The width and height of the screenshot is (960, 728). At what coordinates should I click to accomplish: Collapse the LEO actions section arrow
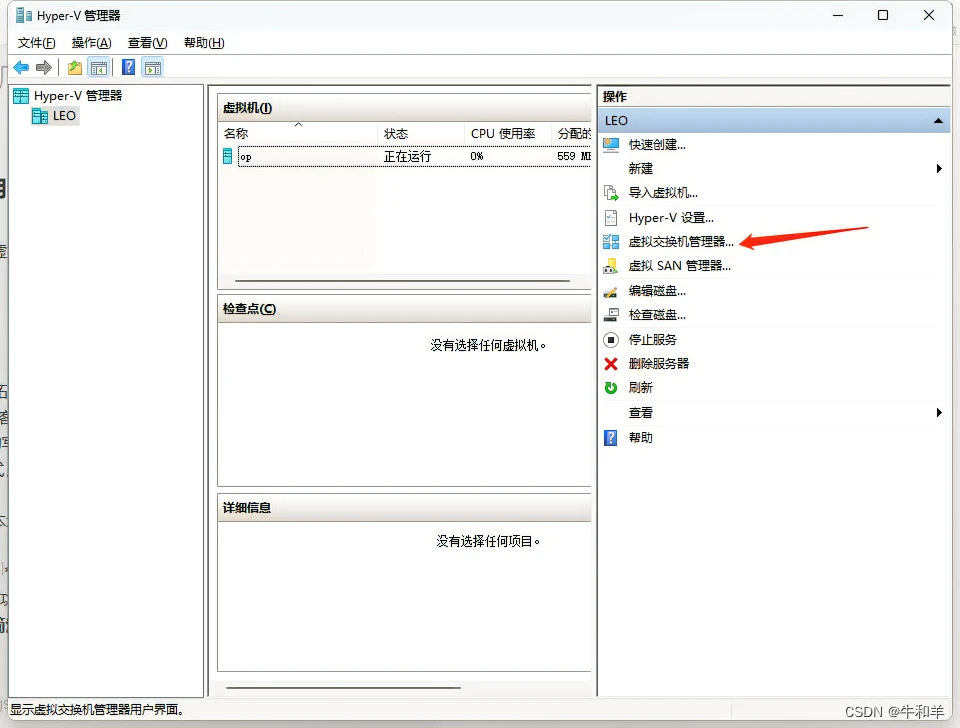click(x=938, y=121)
